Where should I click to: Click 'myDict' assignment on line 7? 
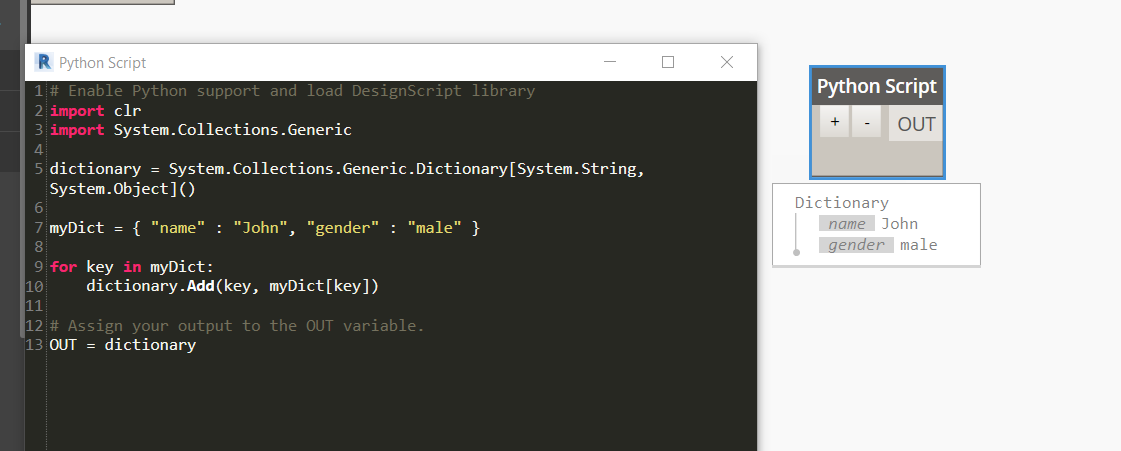[265, 228]
